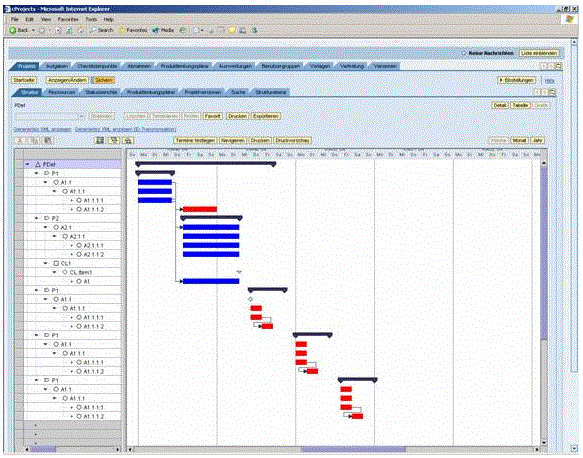Image resolution: width=583 pixels, height=458 pixels.
Task: Click the Gantt chart horizontal scrollbar thumb
Action: [x=353, y=450]
